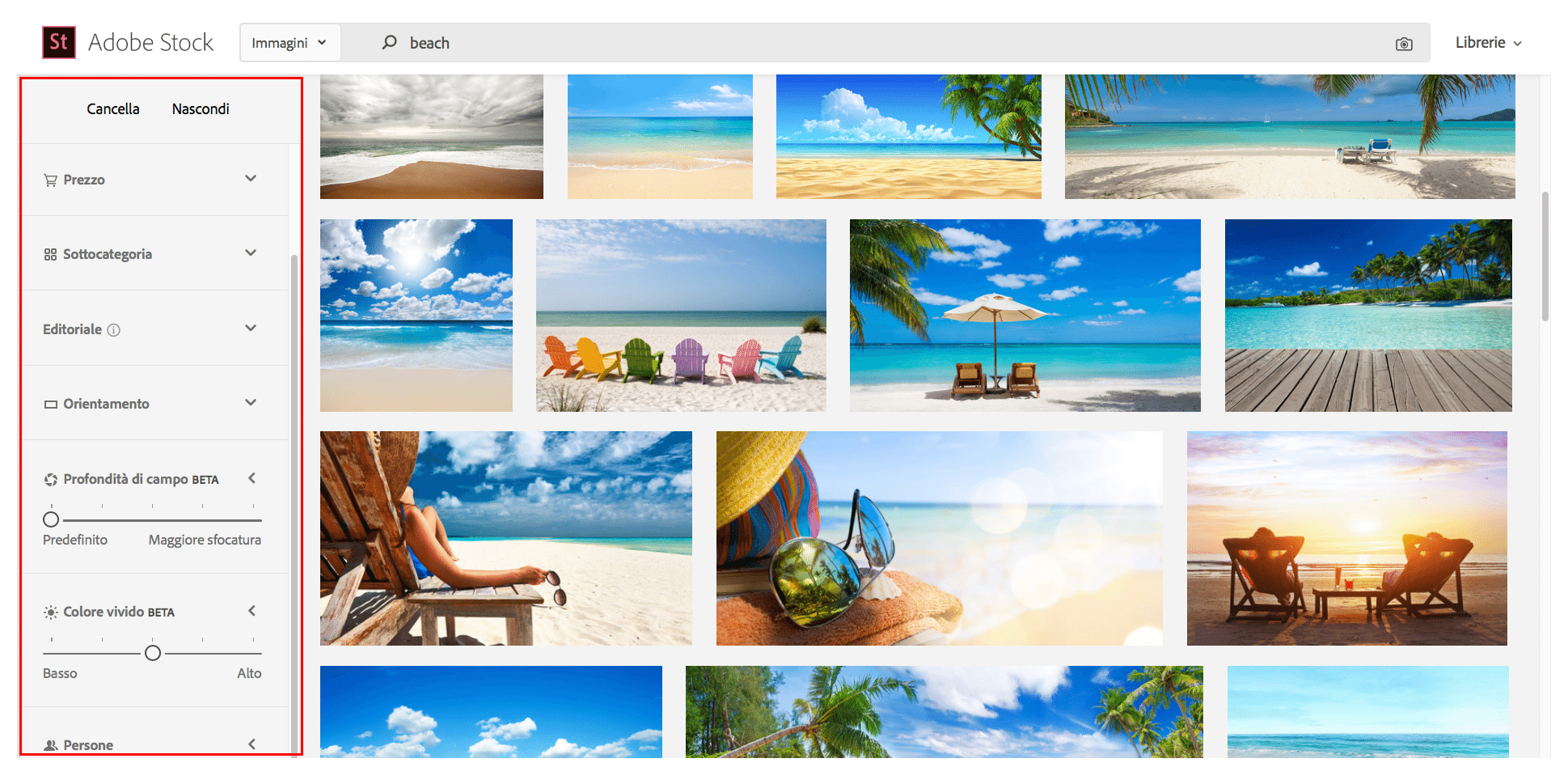Click the Maggiore sfocatura slider end
This screenshot has width=1568, height=767.
[x=205, y=540]
